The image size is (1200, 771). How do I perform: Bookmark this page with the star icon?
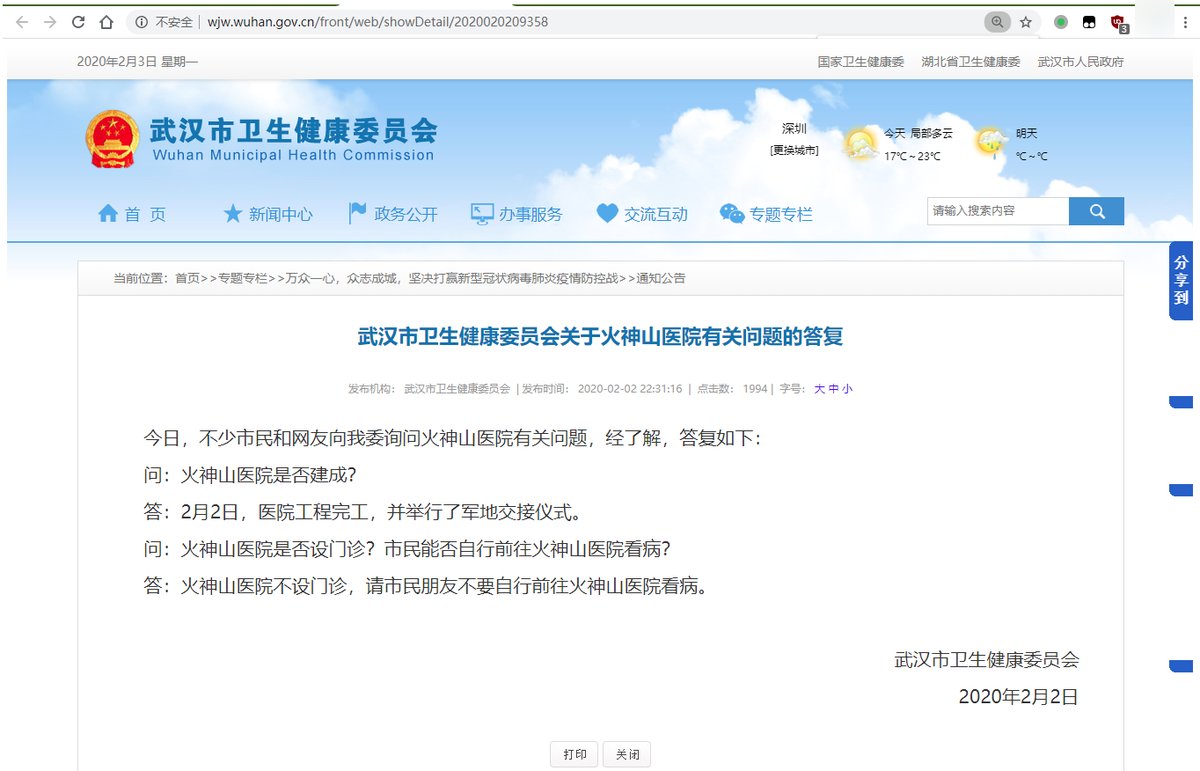pos(1026,21)
